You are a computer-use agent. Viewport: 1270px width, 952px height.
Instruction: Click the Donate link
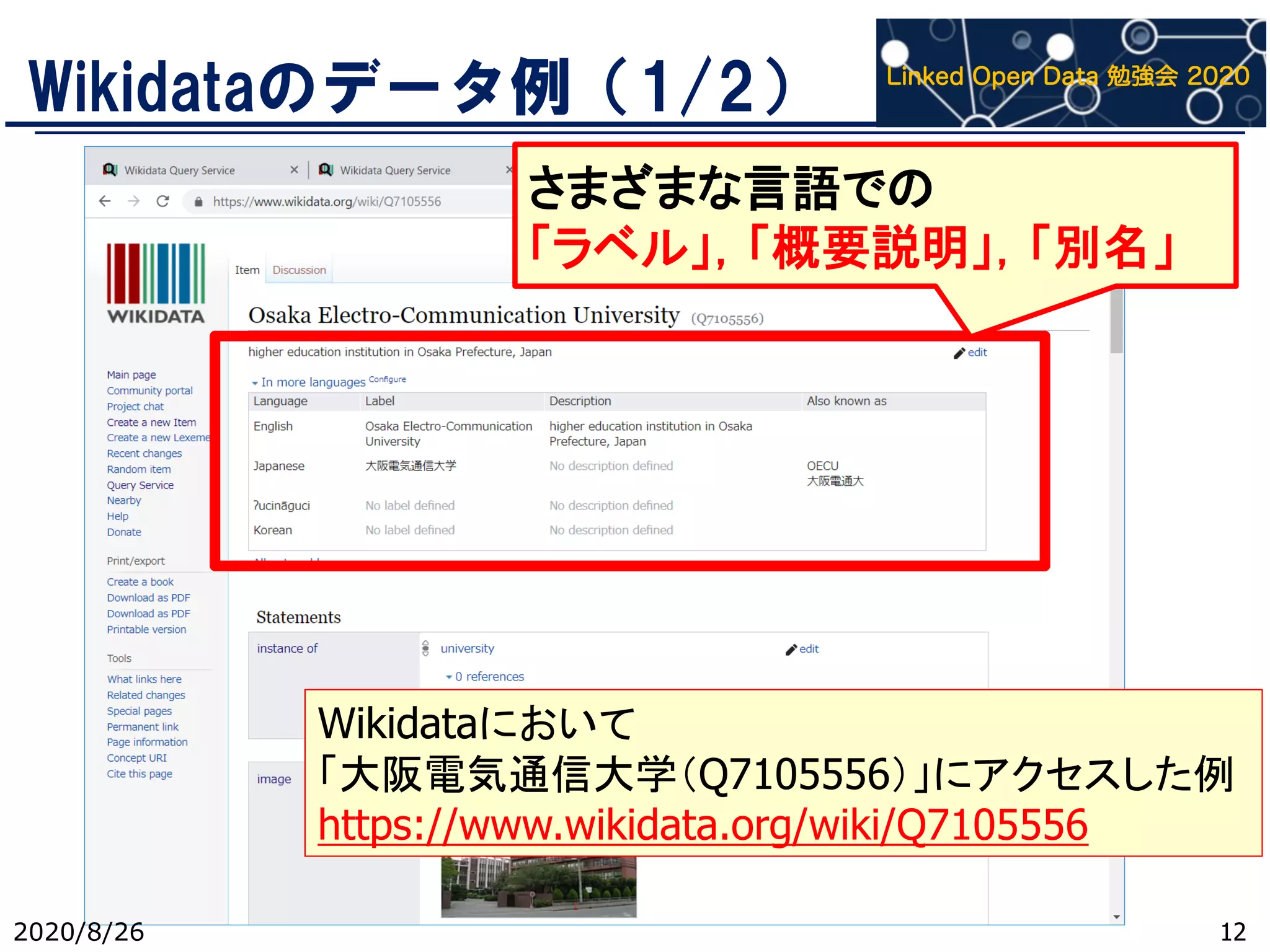coord(123,532)
